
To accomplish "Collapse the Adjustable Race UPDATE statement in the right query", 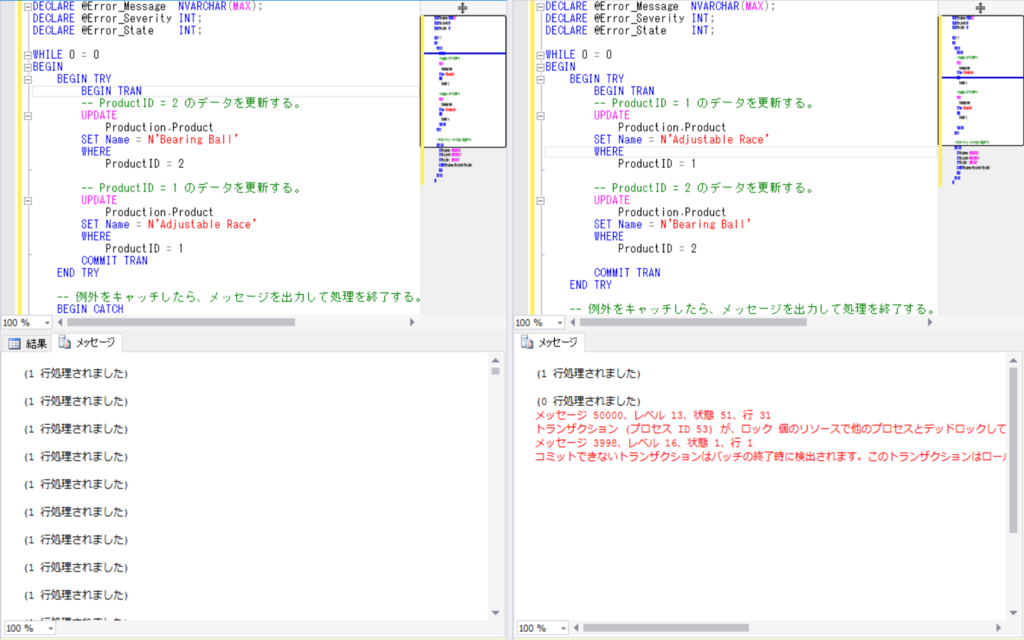I will tap(541, 116).
